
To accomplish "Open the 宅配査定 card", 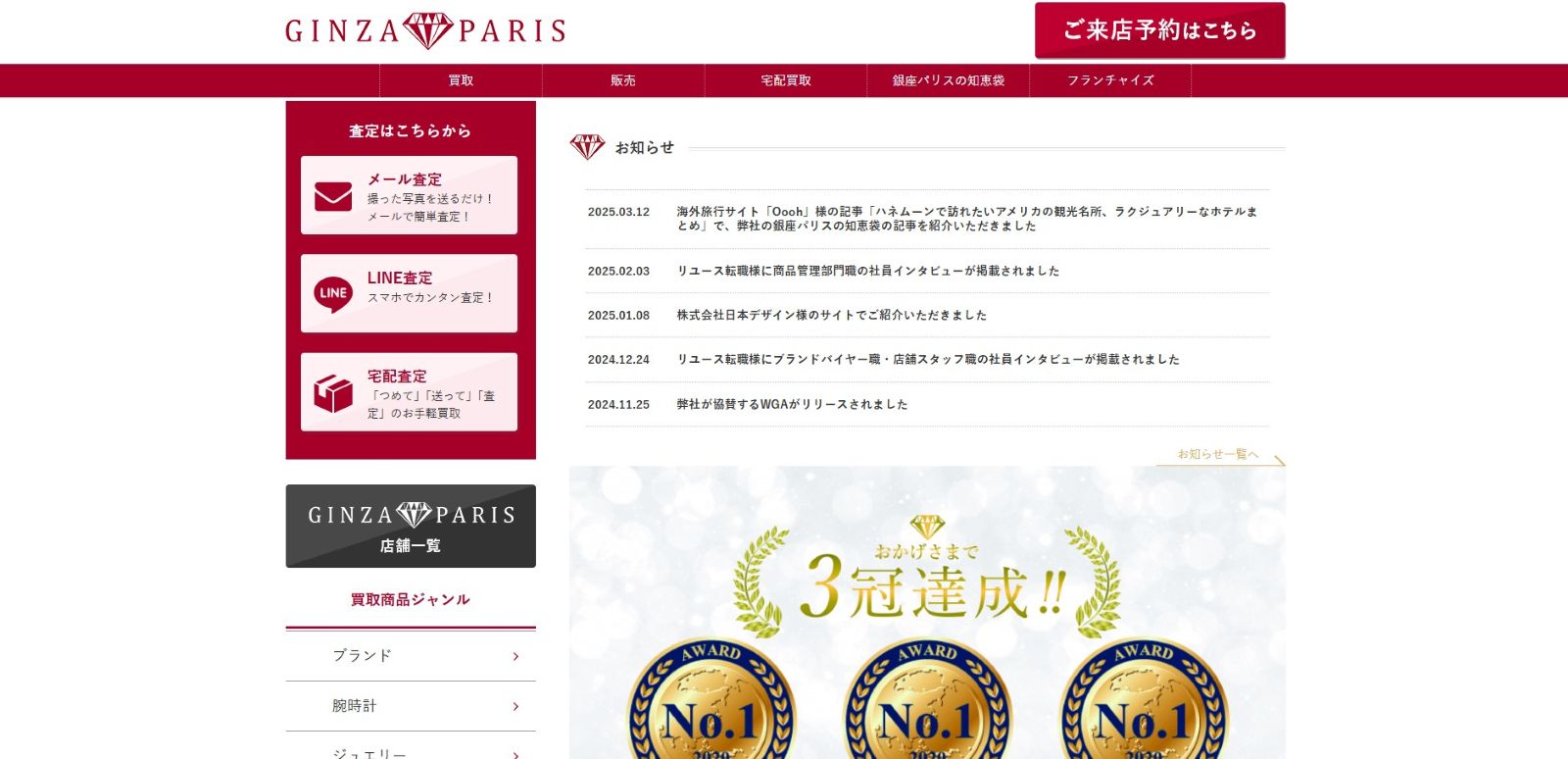I will click(x=409, y=392).
